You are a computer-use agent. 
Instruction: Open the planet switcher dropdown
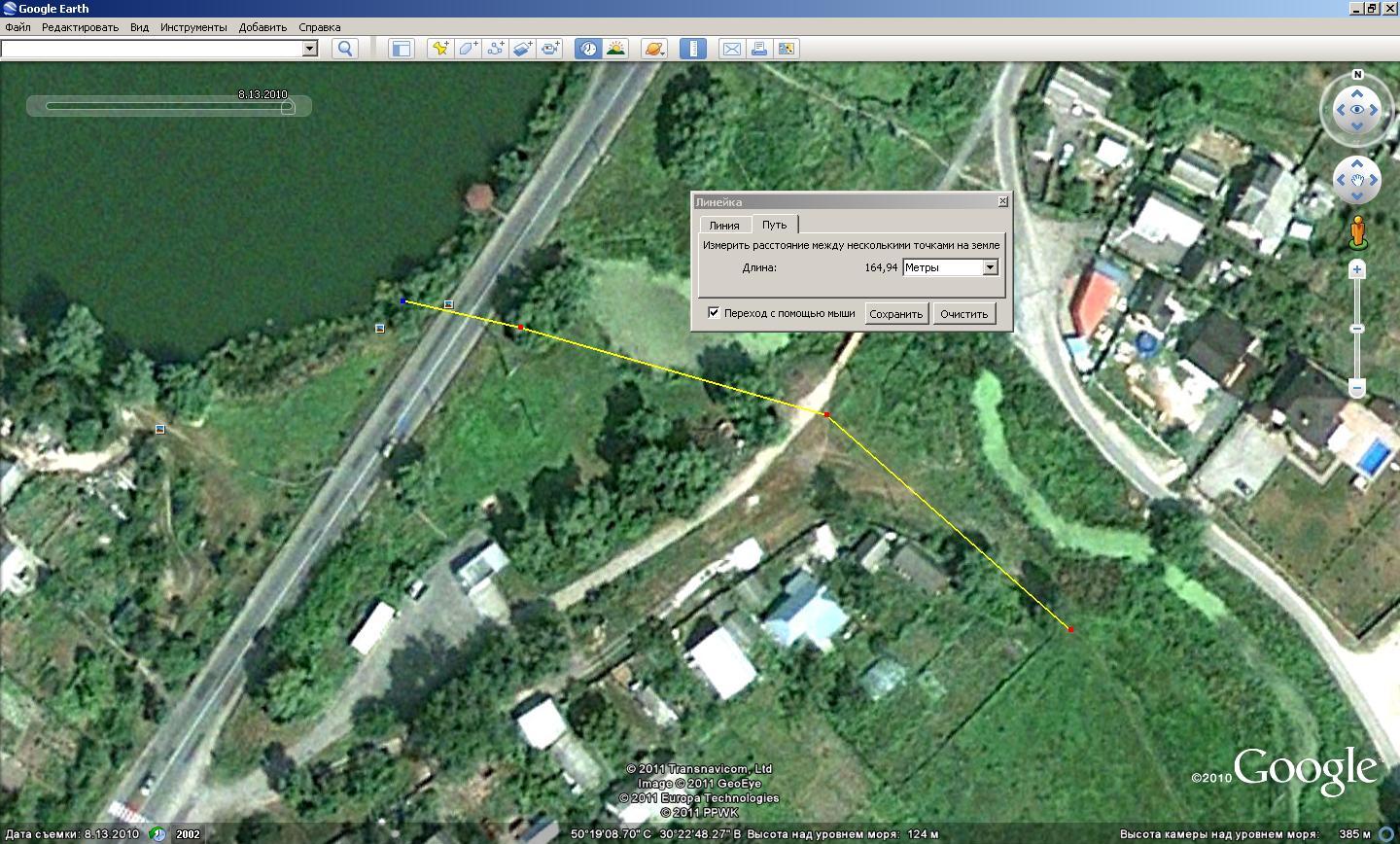click(x=654, y=49)
